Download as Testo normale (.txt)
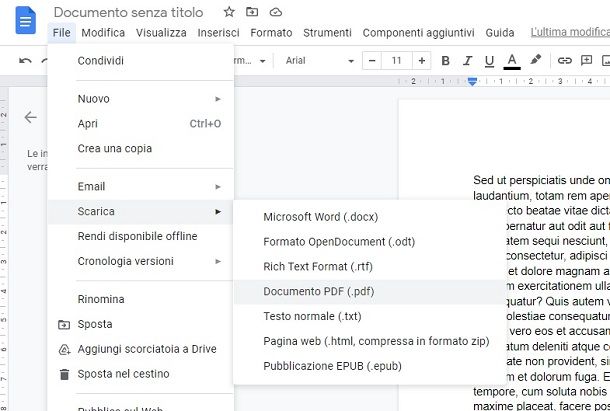This screenshot has height=411, width=610. [370, 317]
